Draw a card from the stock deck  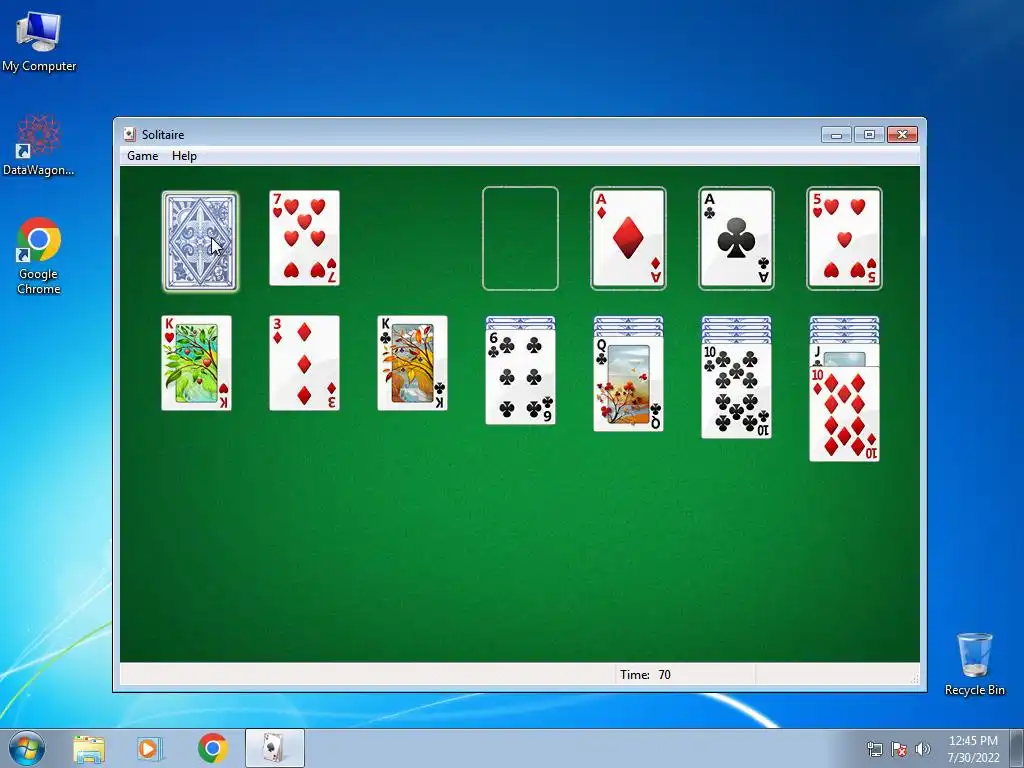(x=200, y=241)
